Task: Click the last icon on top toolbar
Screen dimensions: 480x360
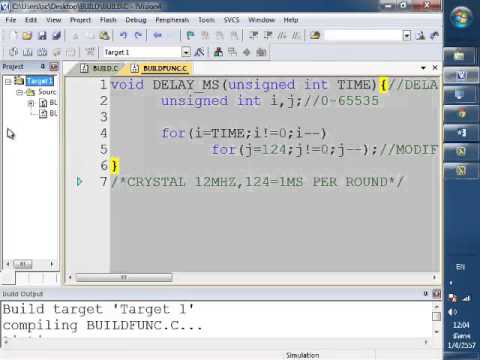Action: tap(434, 35)
